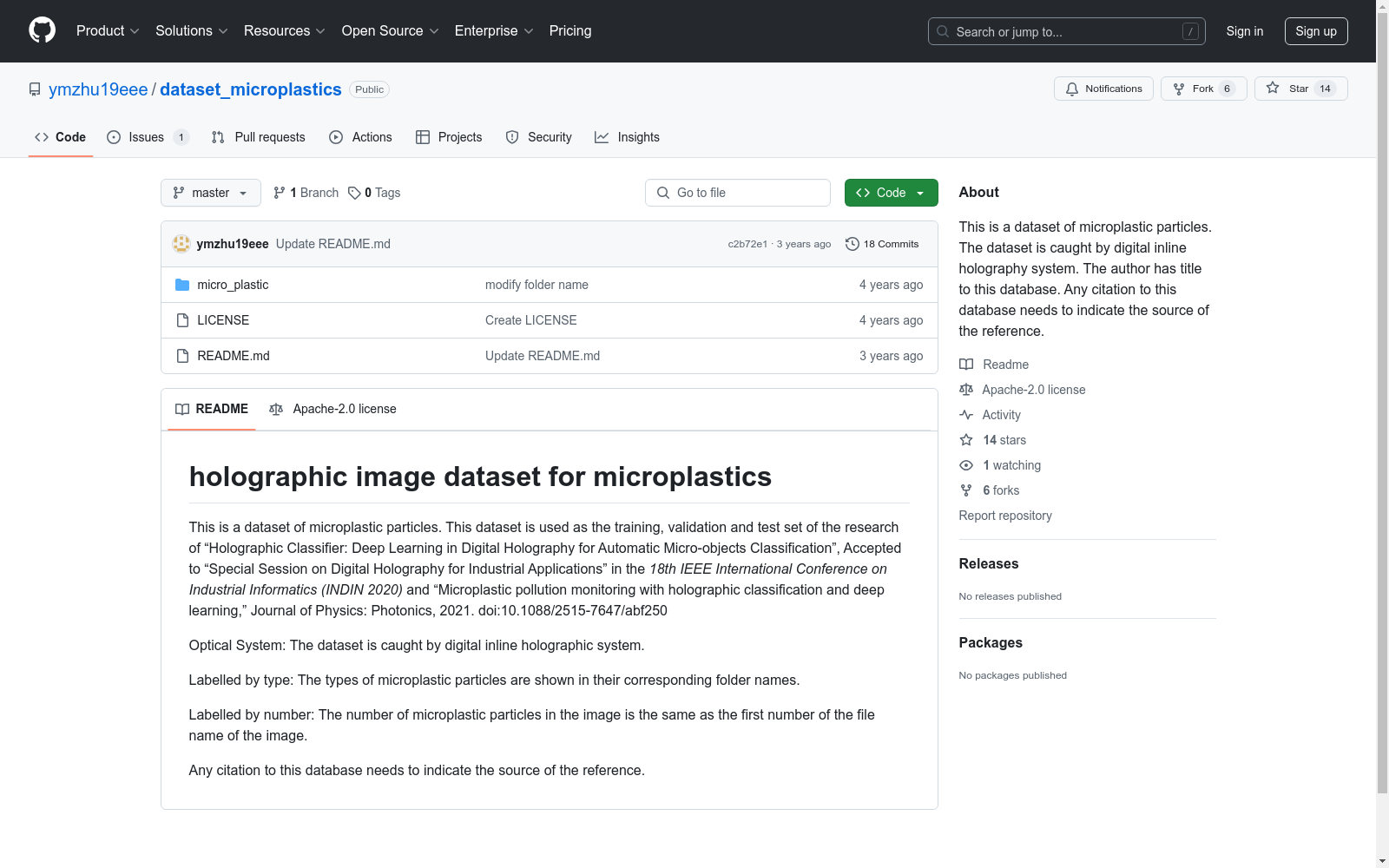Switch to the Issues tab

point(148,137)
